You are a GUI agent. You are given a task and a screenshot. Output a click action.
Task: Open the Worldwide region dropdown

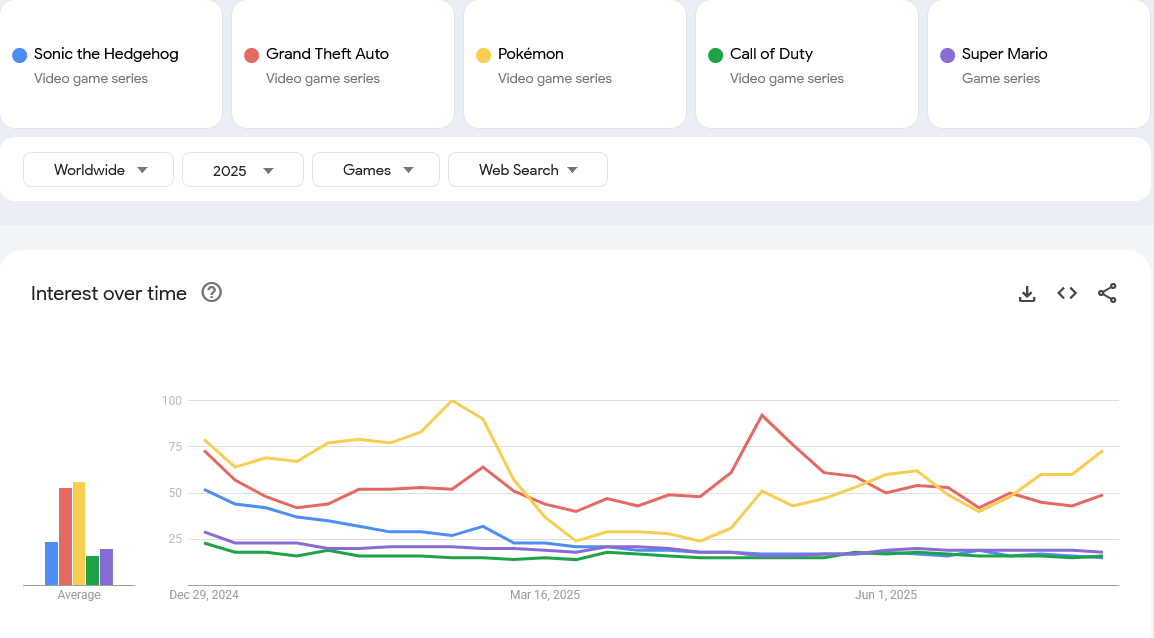pos(99,170)
